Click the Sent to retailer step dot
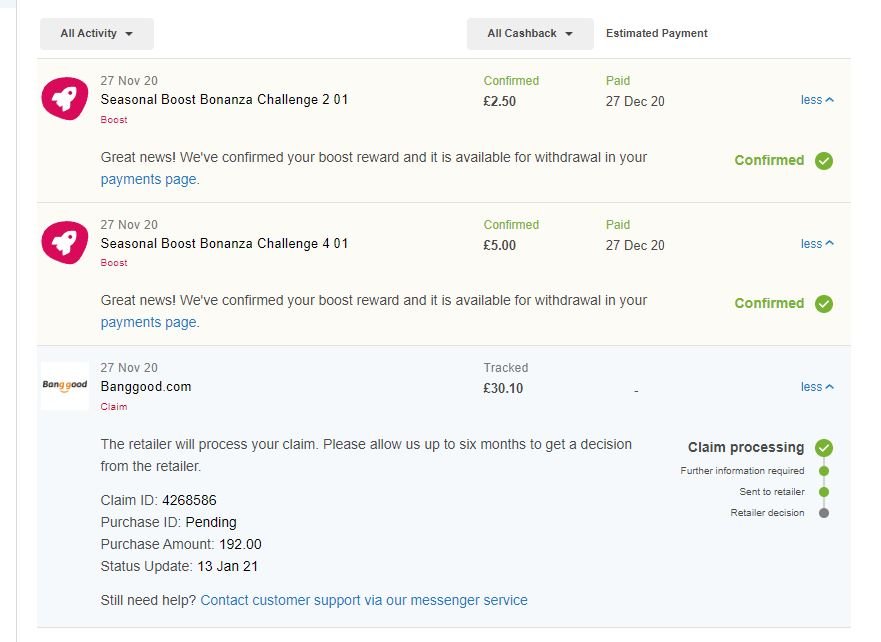 (824, 492)
